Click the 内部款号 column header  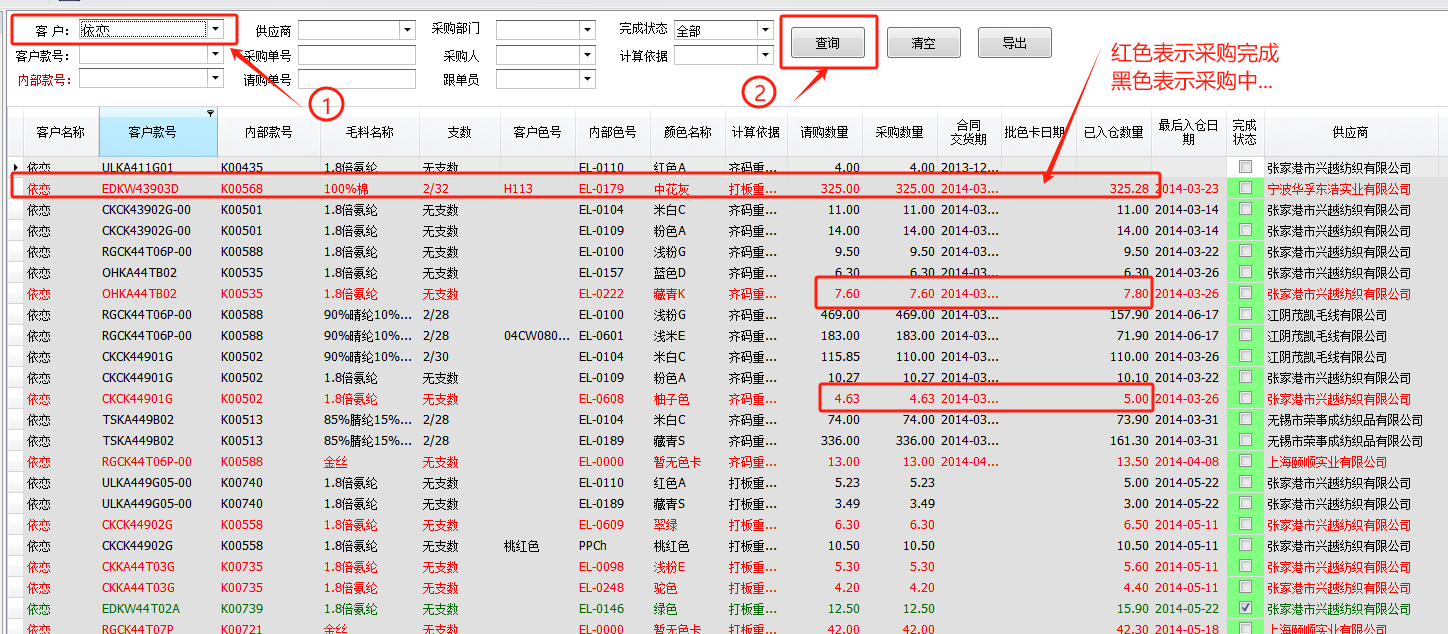click(269, 132)
